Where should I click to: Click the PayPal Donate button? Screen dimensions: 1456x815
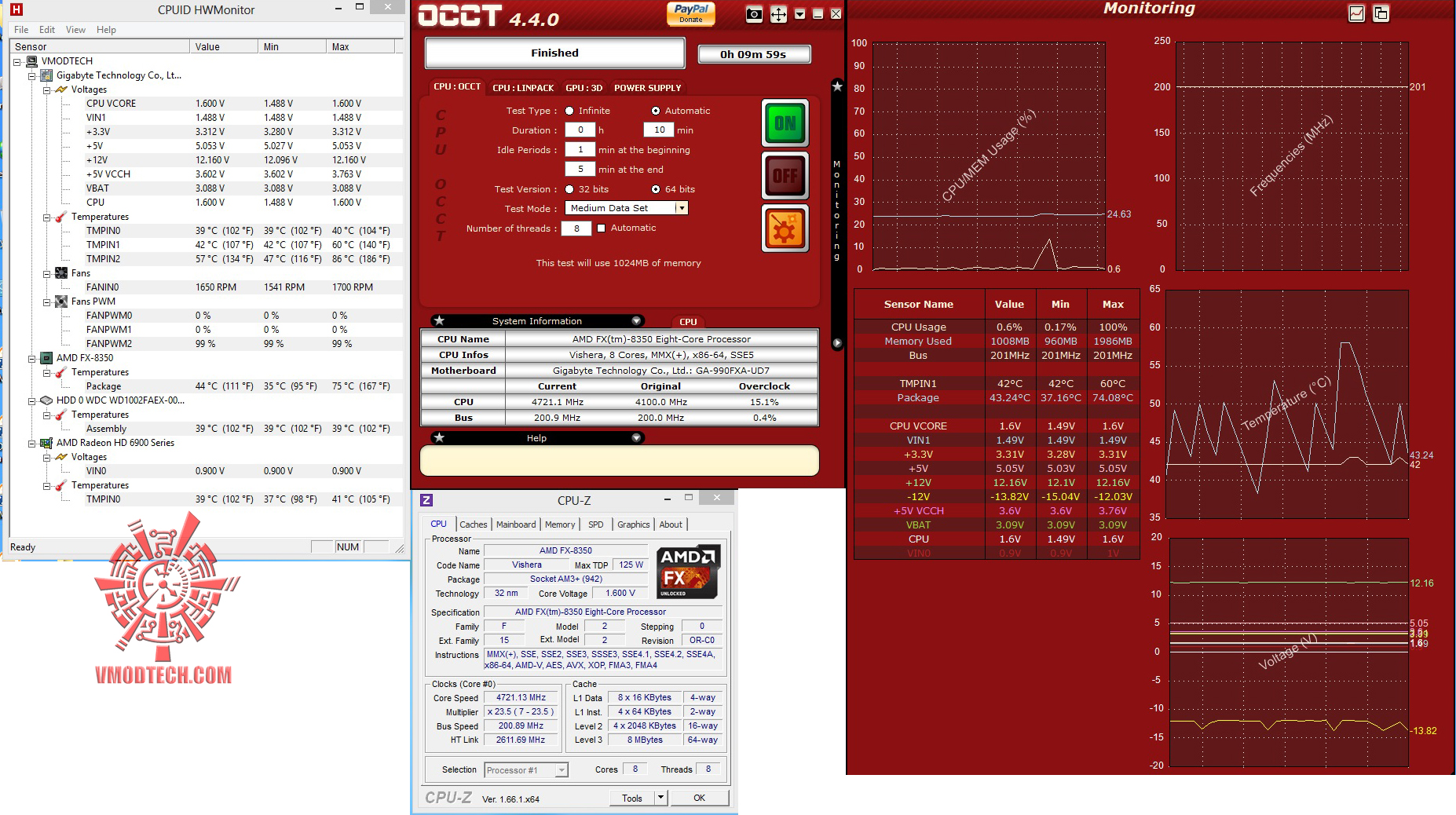click(x=691, y=13)
